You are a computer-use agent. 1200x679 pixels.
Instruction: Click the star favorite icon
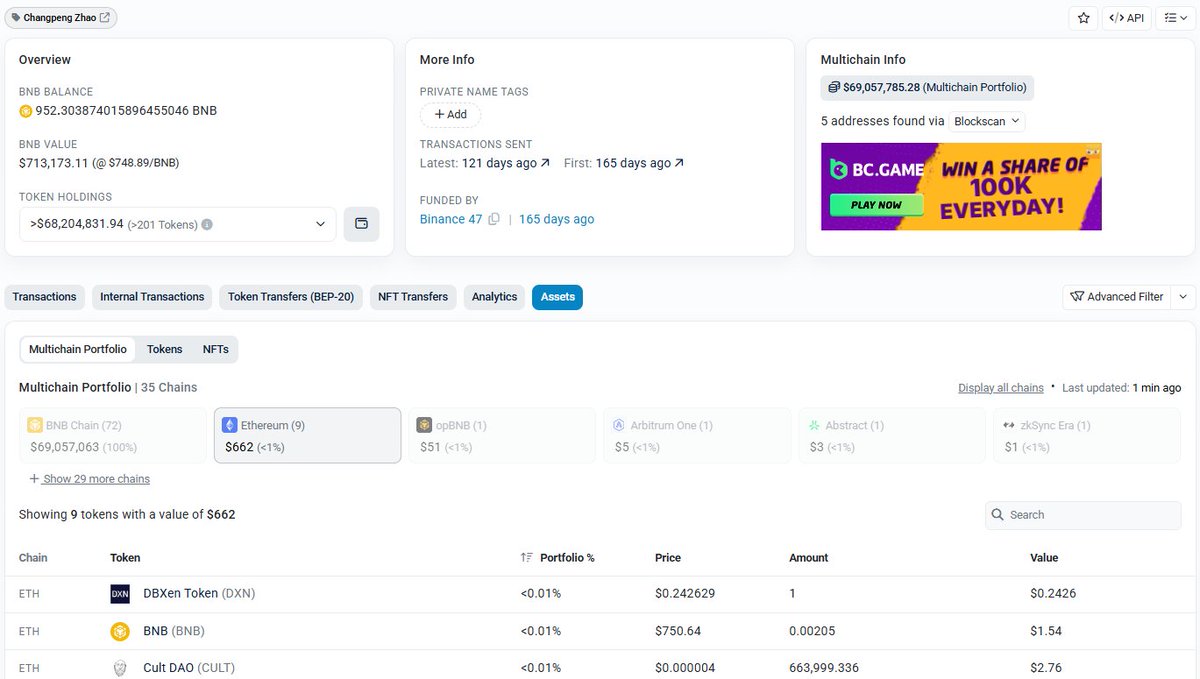(1083, 18)
